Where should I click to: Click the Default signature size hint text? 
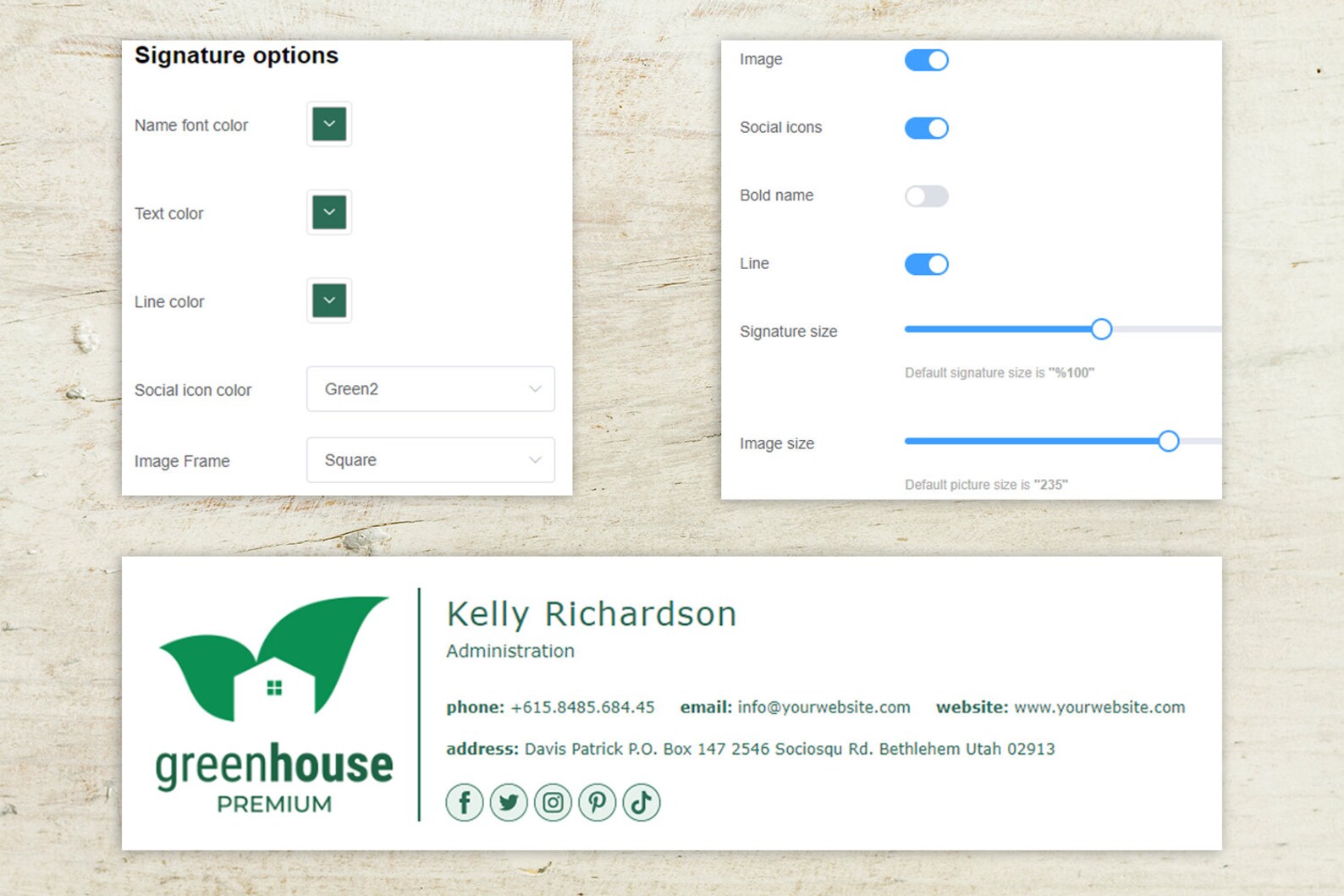tap(1000, 373)
